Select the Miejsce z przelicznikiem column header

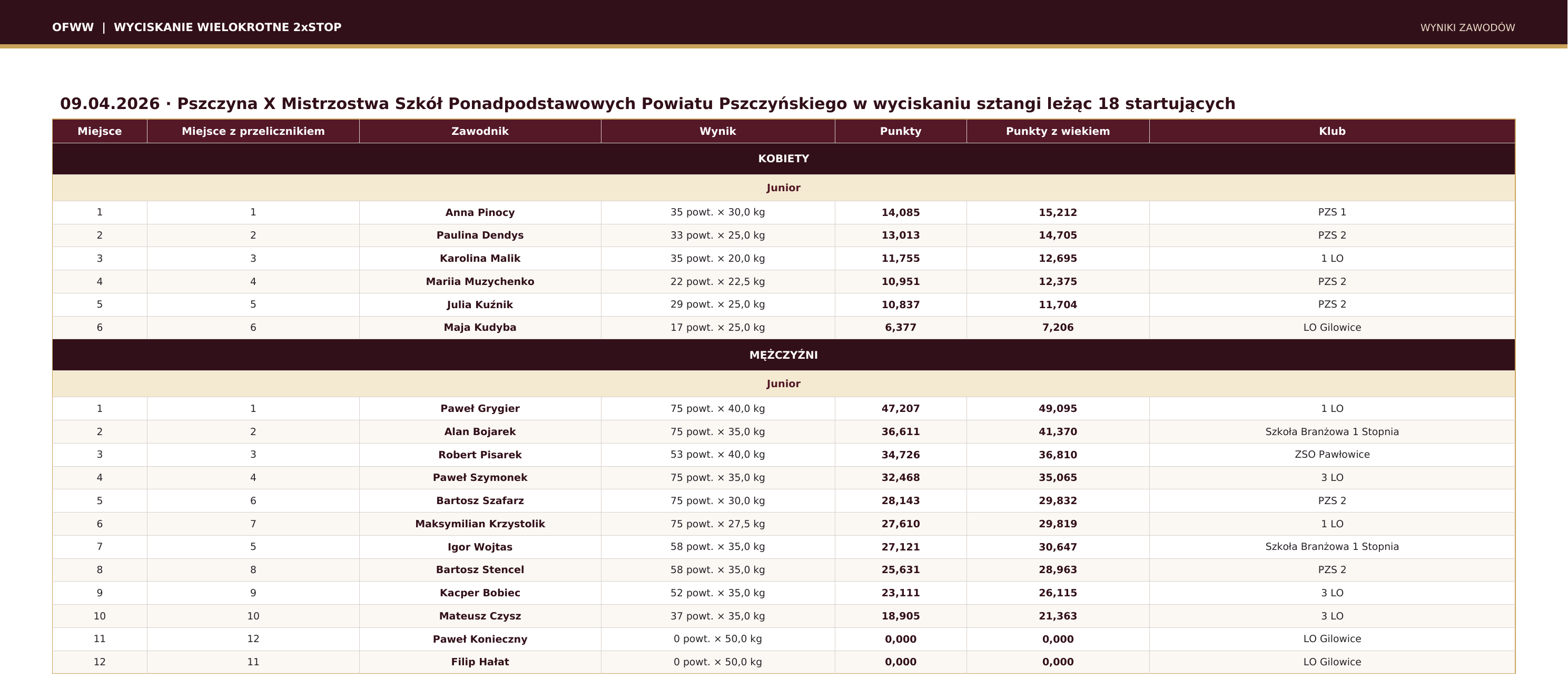click(x=253, y=132)
